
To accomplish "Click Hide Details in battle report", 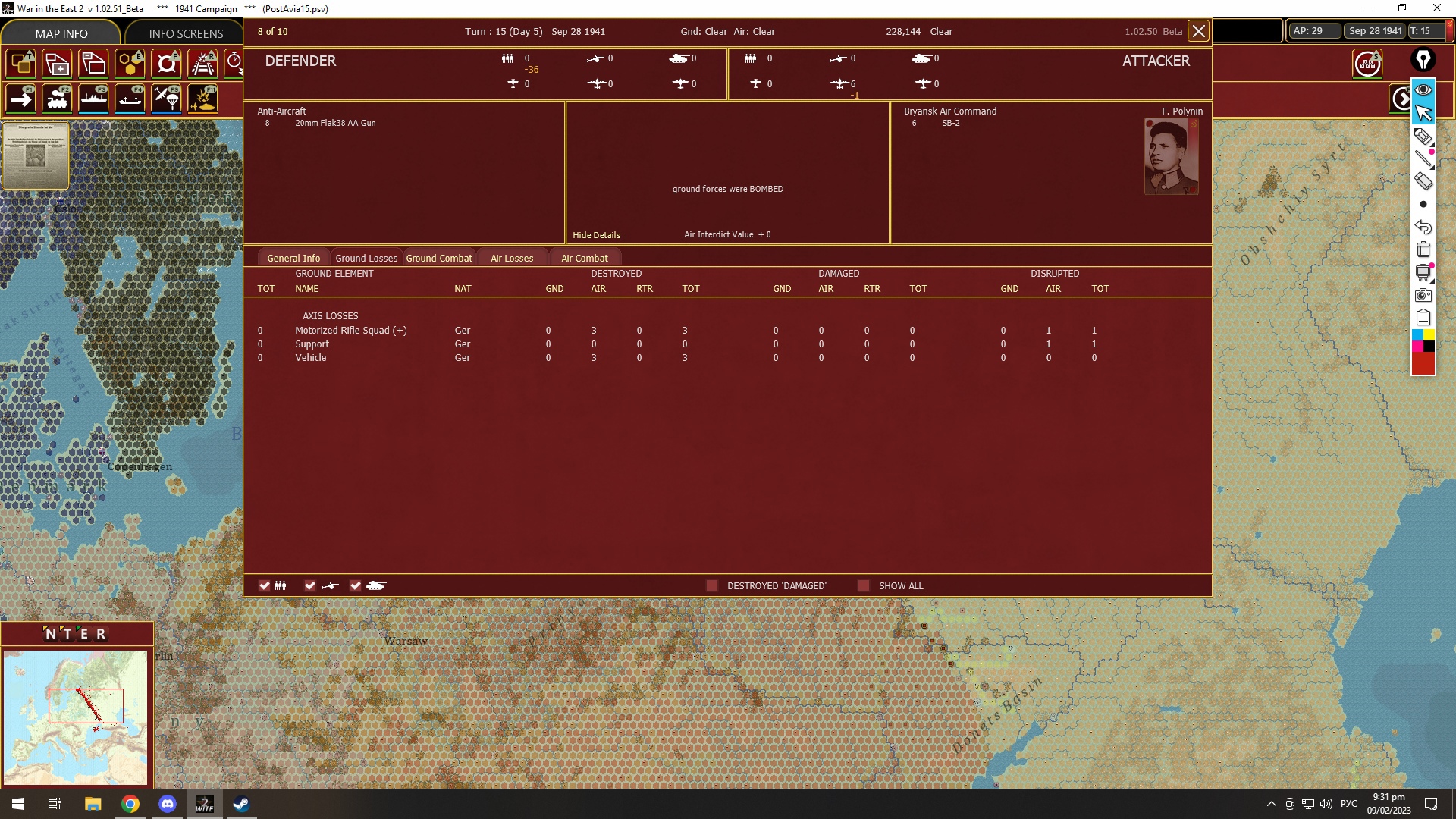I will pos(597,235).
